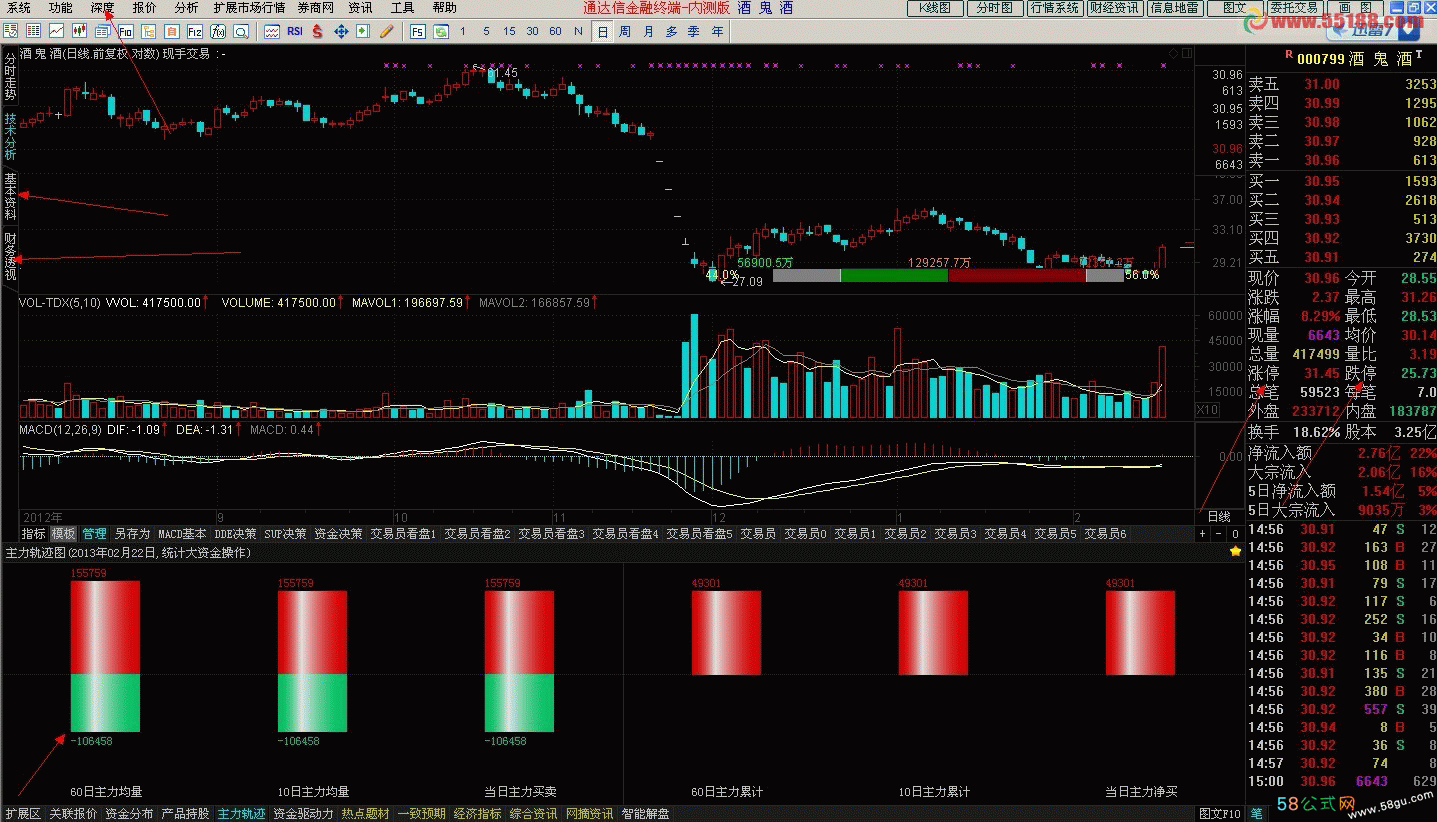1437x822 pixels.
Task: Click the magnifier search toolbar icon
Action: [x=241, y=31]
